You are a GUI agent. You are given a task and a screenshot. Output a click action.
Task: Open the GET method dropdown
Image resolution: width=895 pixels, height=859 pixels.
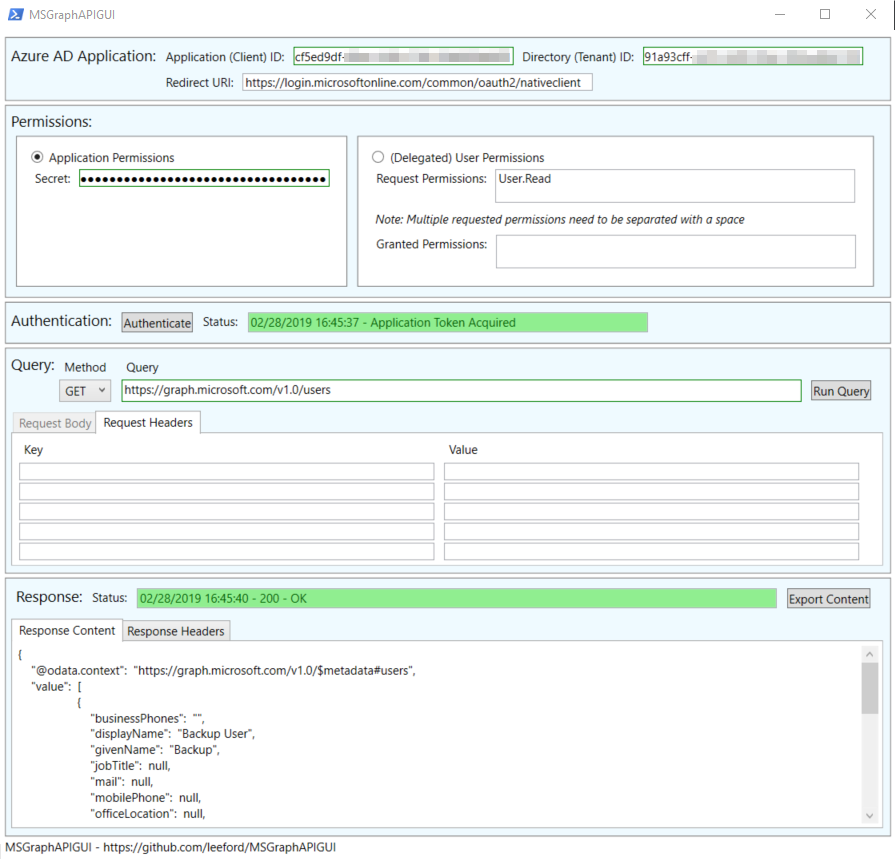(x=85, y=391)
